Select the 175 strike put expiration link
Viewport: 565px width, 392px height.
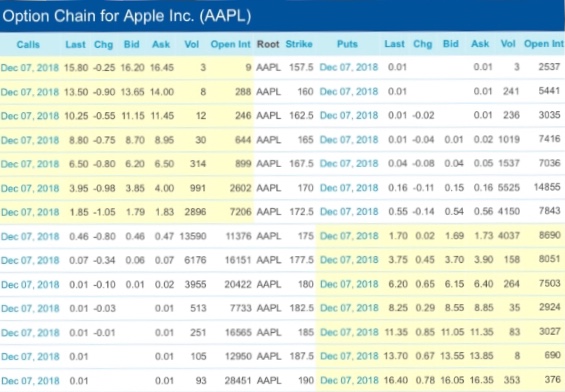pyautogui.click(x=349, y=236)
